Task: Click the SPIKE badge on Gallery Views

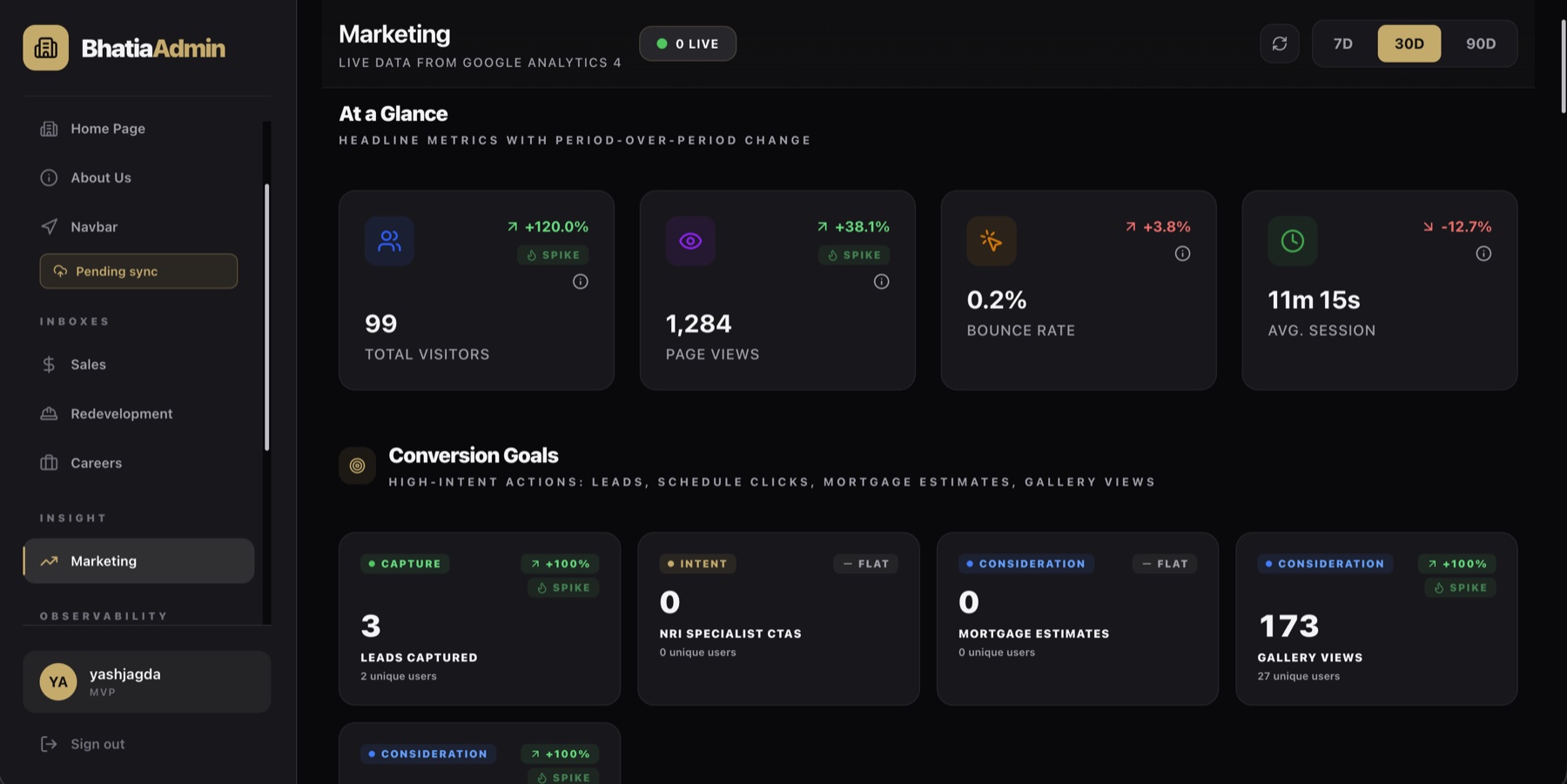Action: (x=1460, y=588)
